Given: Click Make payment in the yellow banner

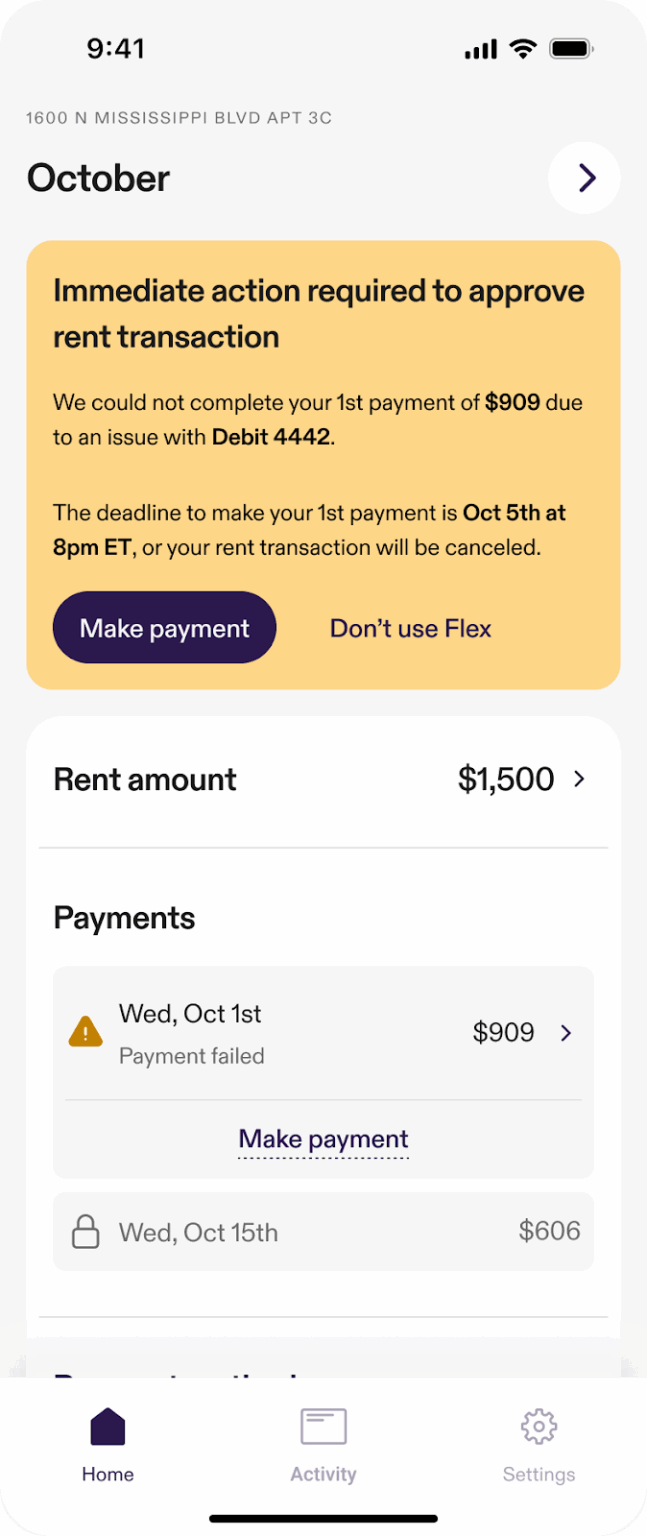Looking at the screenshot, I should pyautogui.click(x=163, y=627).
